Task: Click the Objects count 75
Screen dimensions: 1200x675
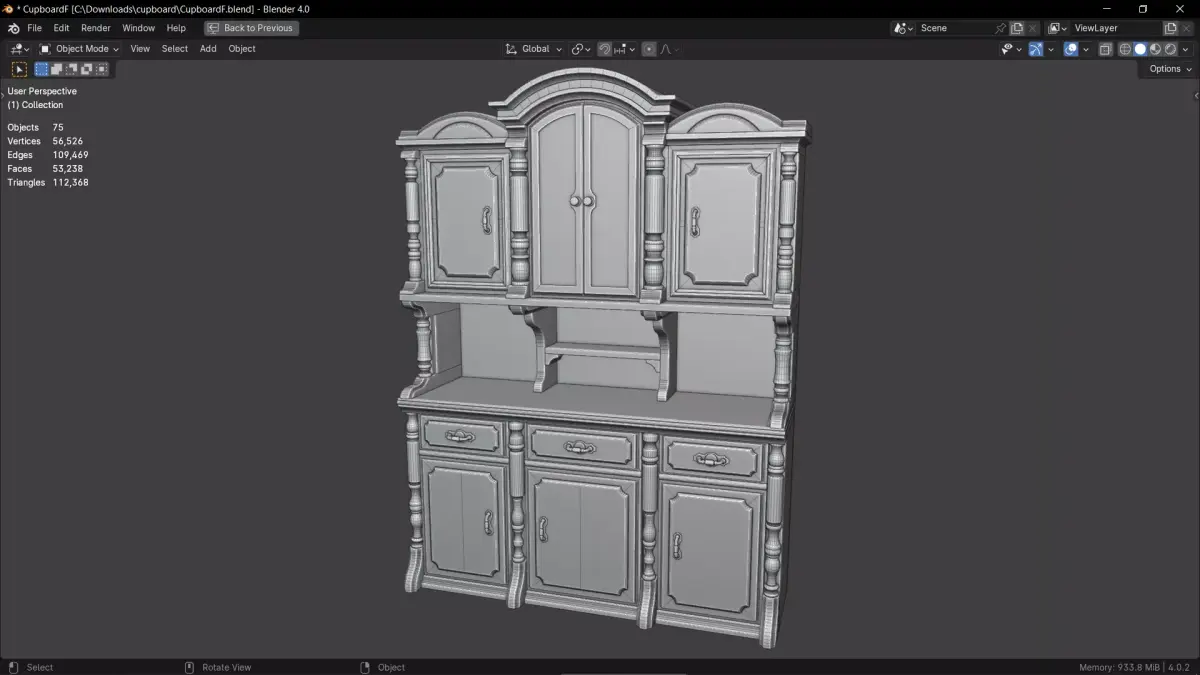Action: pos(58,127)
